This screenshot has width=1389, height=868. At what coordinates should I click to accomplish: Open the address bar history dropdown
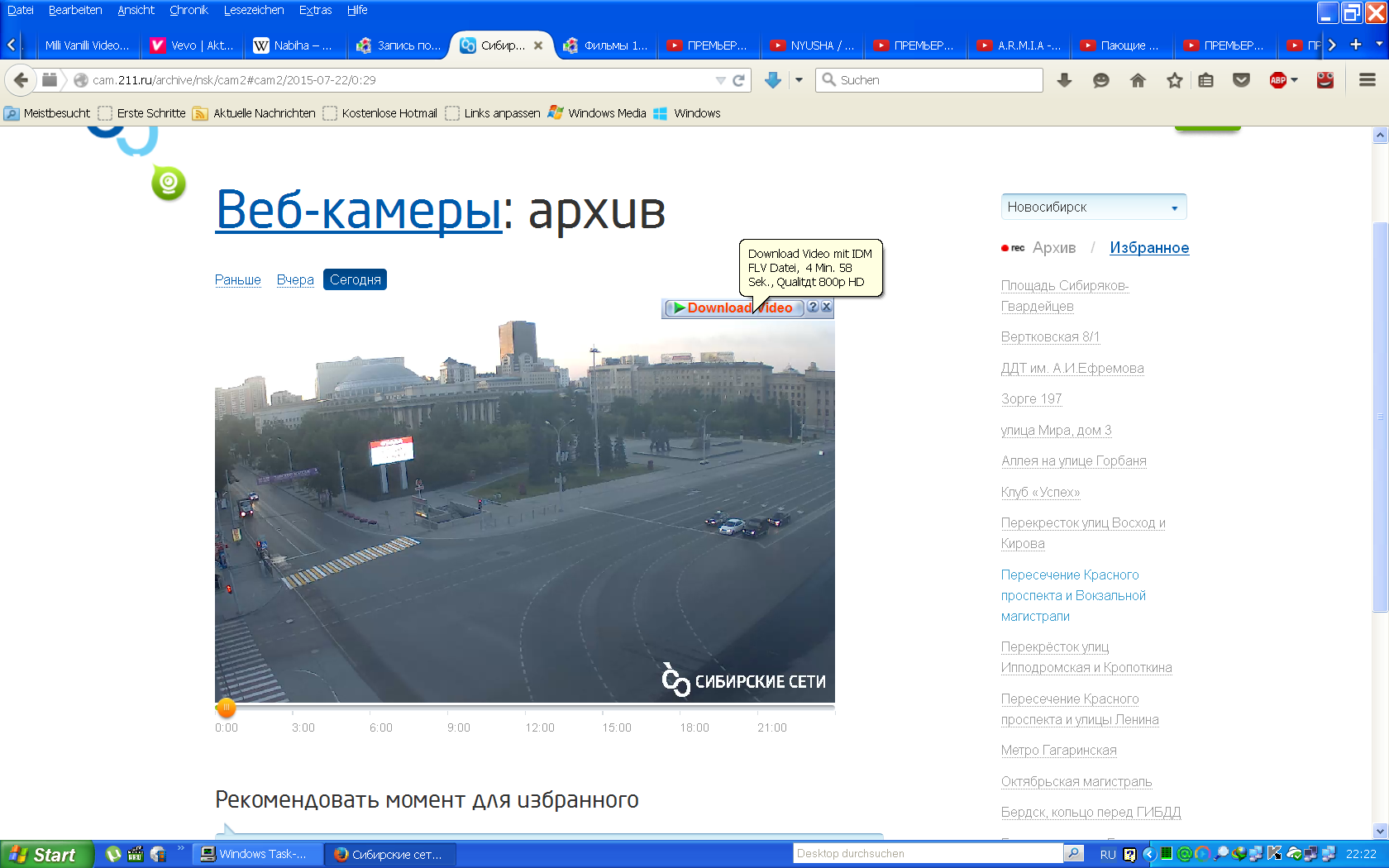[720, 80]
